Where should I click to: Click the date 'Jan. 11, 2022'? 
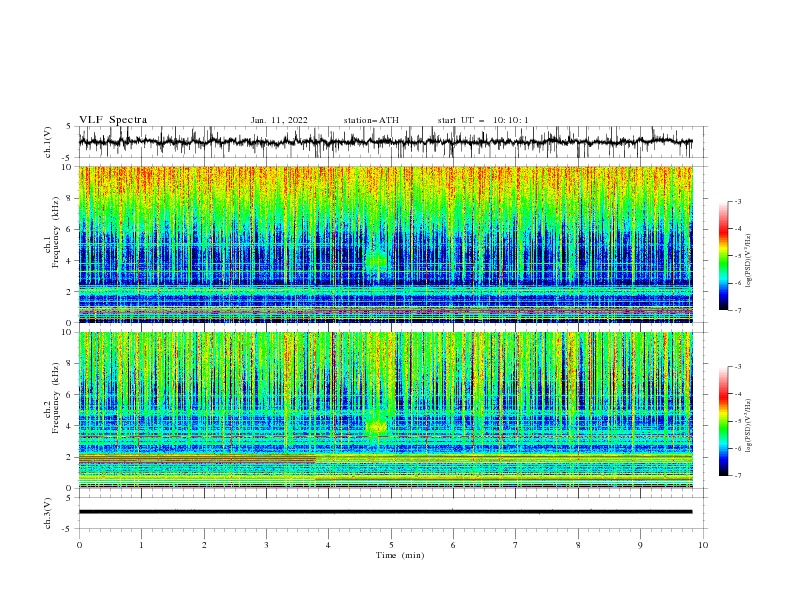point(279,120)
